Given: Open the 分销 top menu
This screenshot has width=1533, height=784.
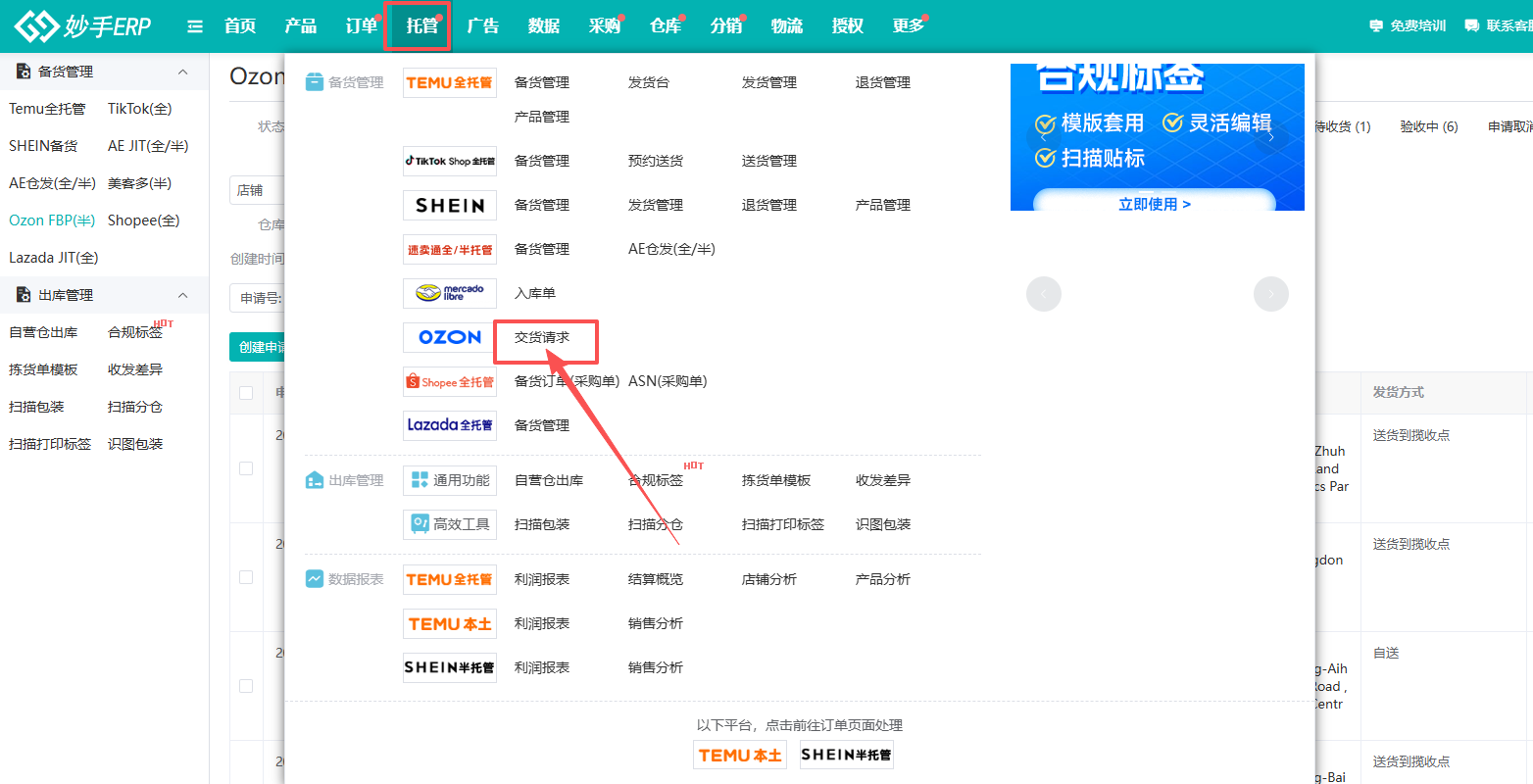Looking at the screenshot, I should [x=726, y=25].
